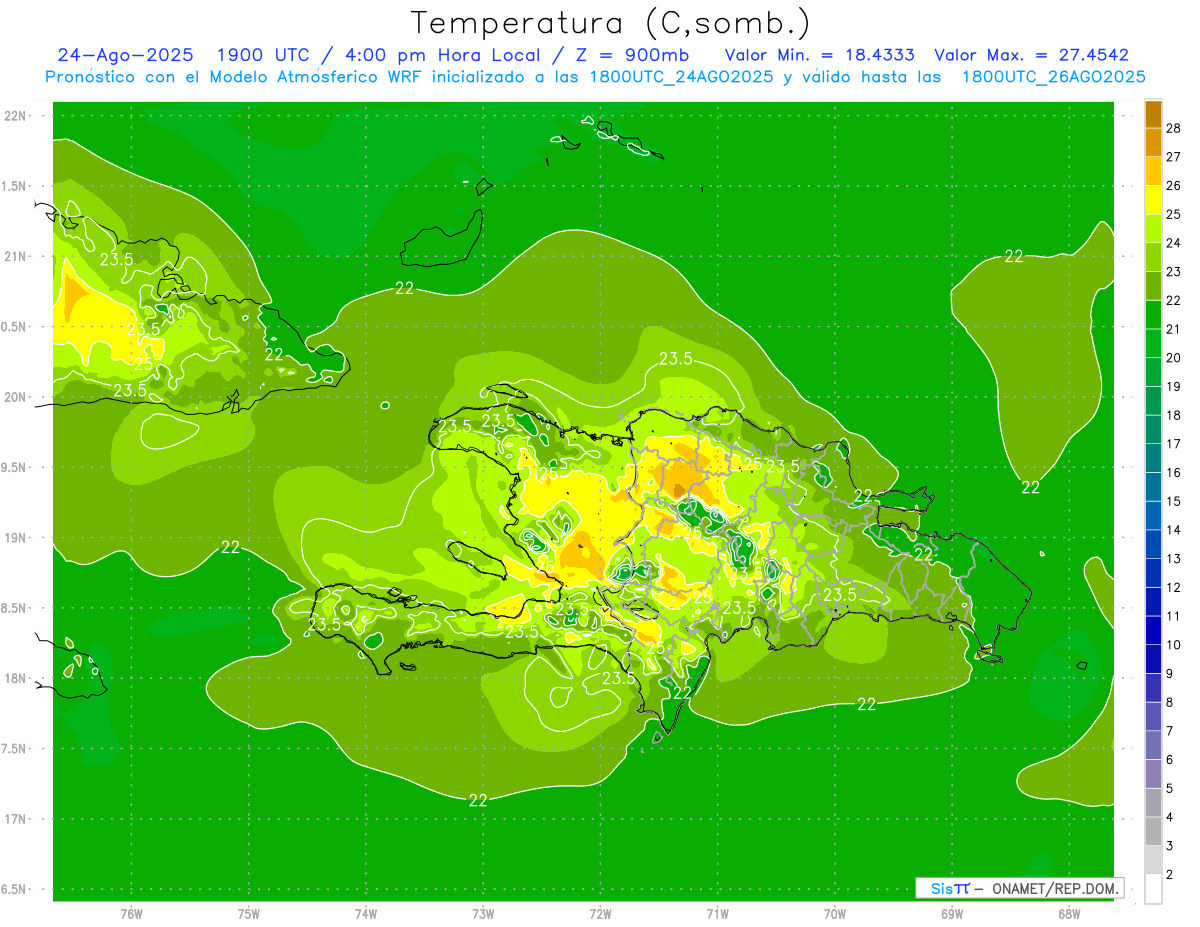Click the '15' legend scale number

click(x=1174, y=501)
